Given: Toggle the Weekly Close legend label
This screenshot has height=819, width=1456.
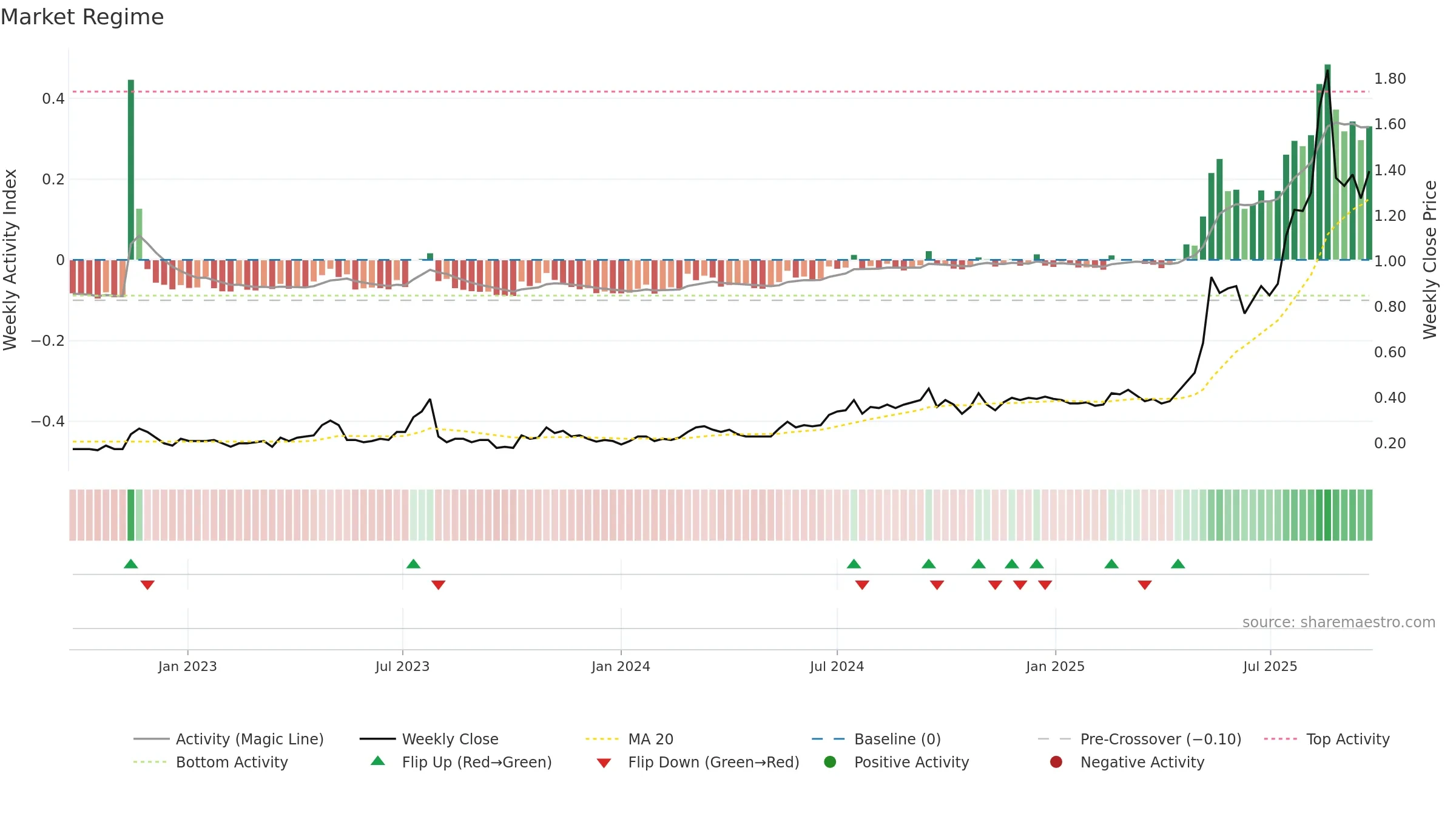Looking at the screenshot, I should click(x=450, y=739).
